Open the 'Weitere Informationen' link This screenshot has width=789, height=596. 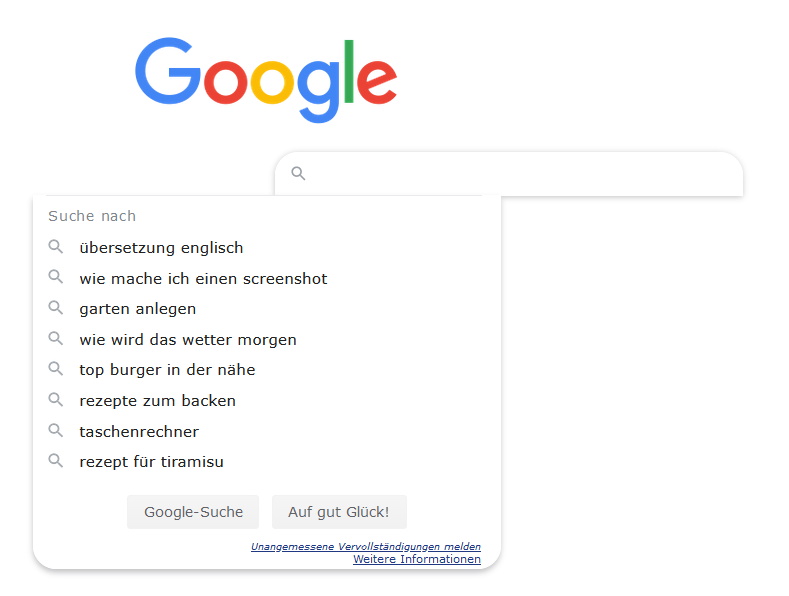(416, 559)
